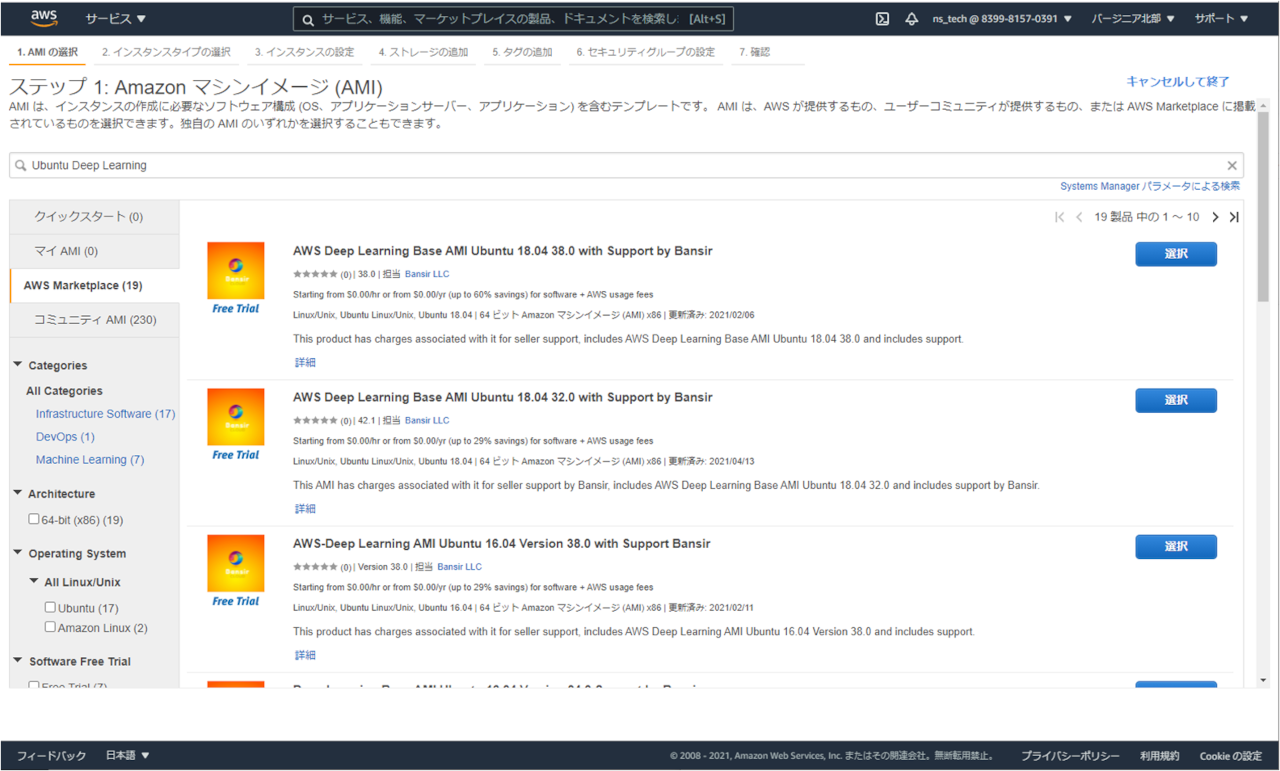Go to the next results page arrow
The width and height of the screenshot is (1280, 771).
pyautogui.click(x=1215, y=217)
